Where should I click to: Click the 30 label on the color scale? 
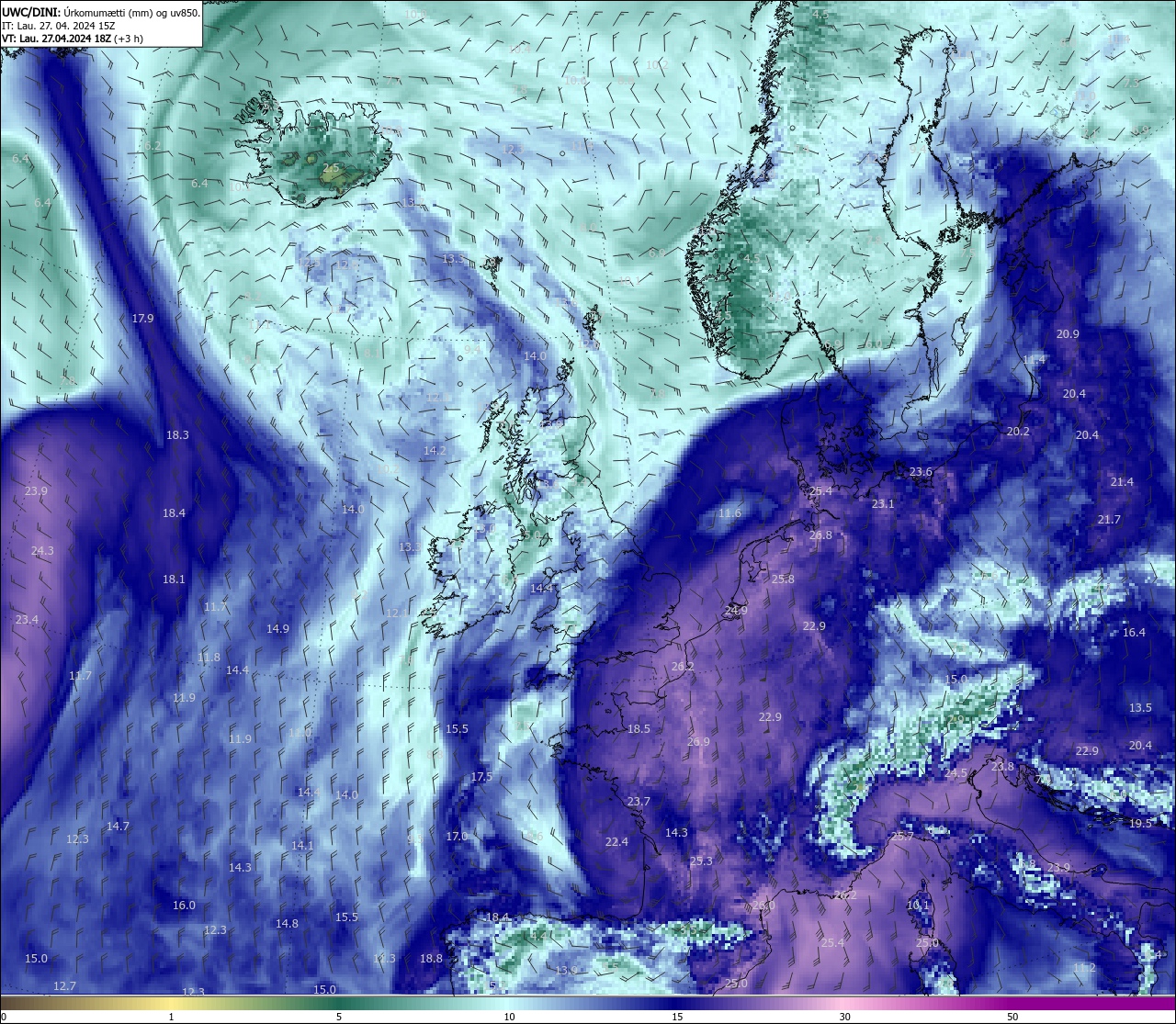844,1017
